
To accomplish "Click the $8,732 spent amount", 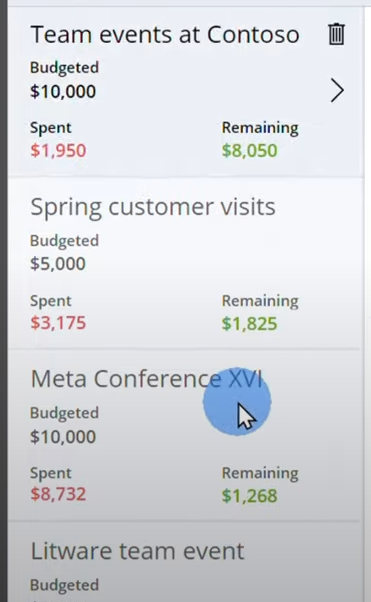I will (58, 494).
